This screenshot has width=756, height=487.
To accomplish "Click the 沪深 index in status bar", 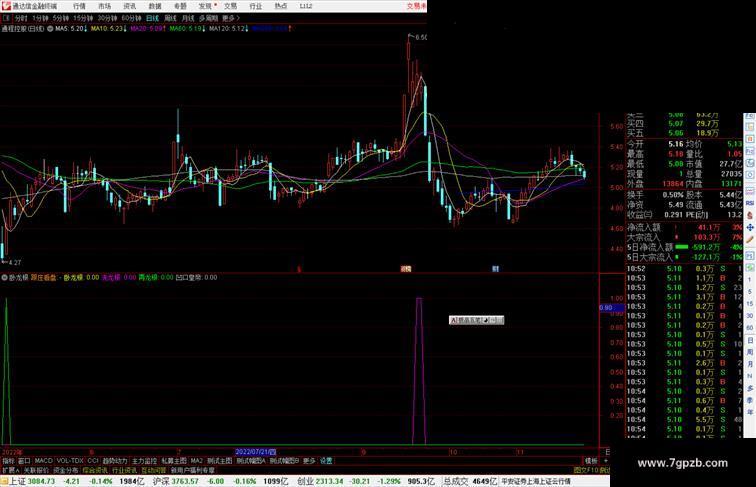I will 161,481.
